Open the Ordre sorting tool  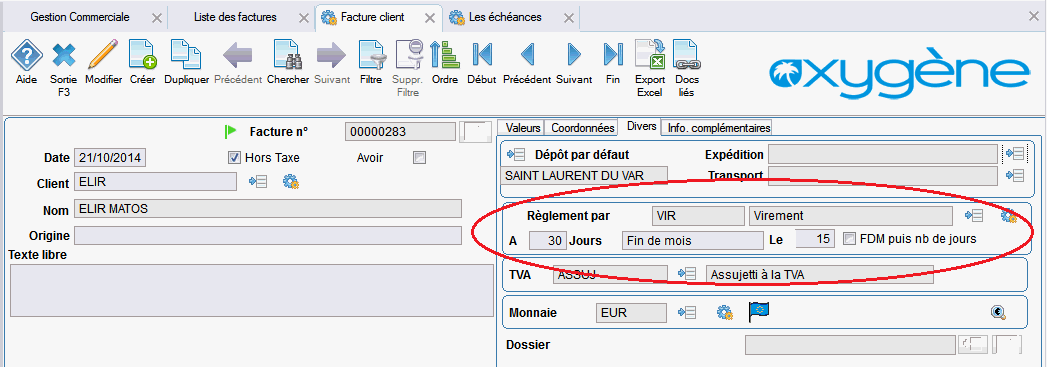pos(444,54)
